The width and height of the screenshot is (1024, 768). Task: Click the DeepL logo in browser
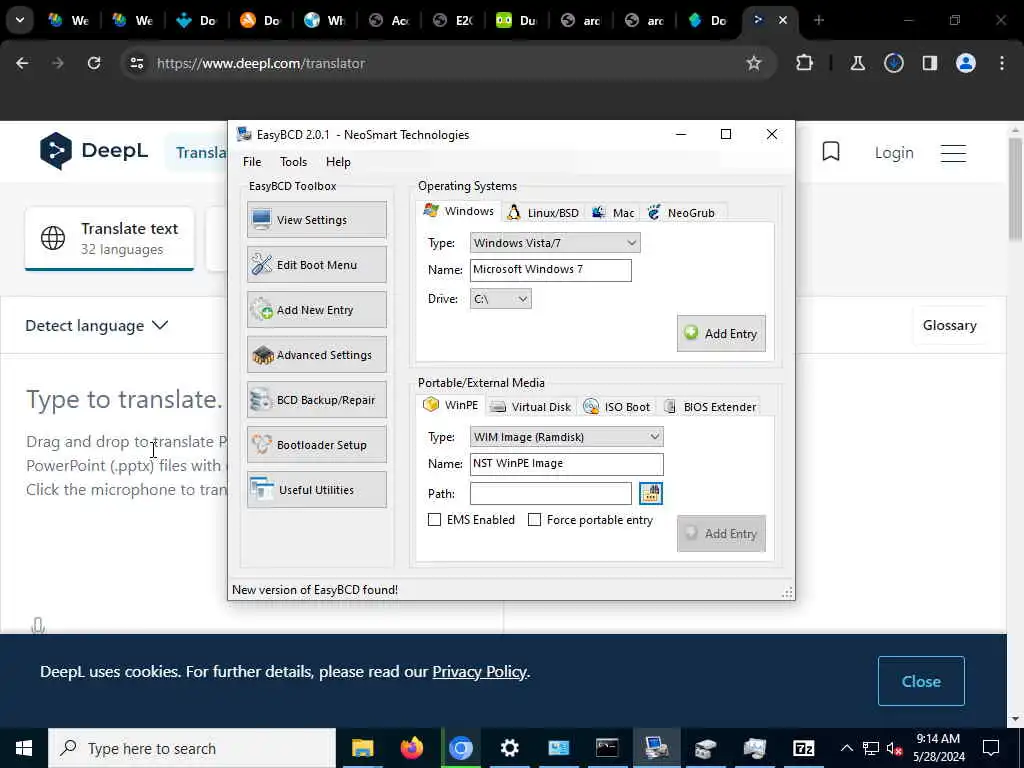93,151
